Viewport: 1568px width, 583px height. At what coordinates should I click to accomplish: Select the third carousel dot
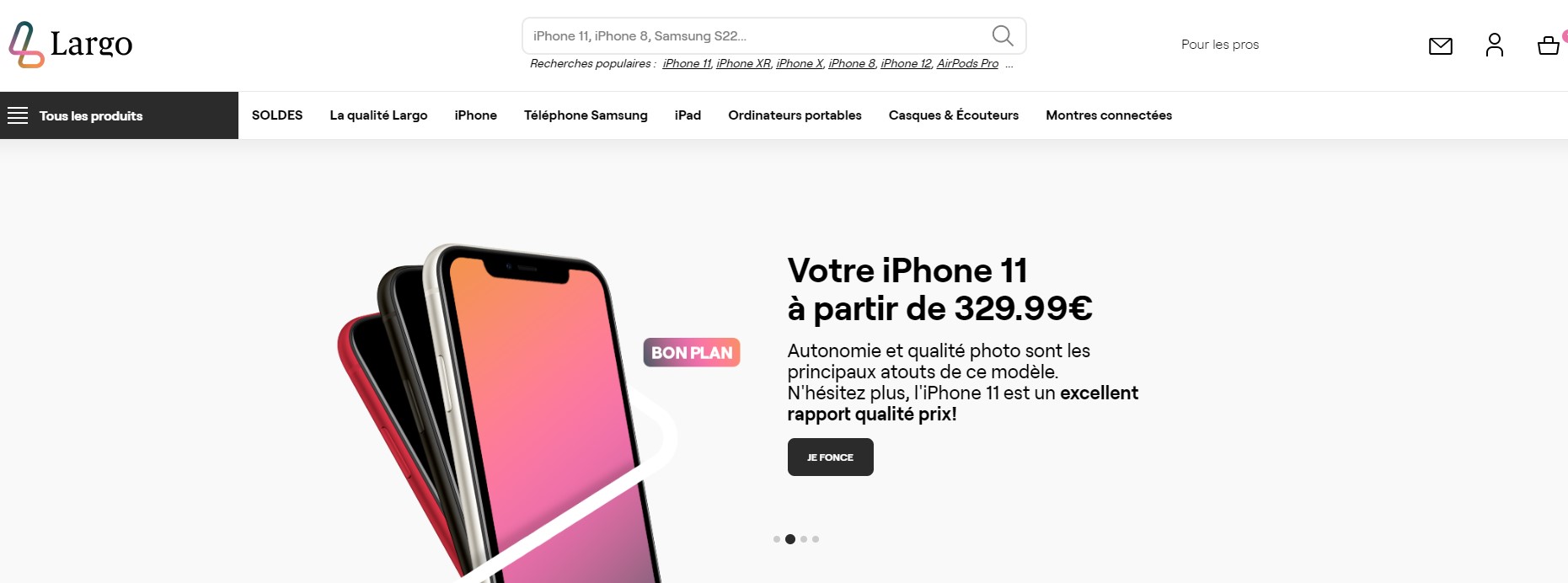804,539
